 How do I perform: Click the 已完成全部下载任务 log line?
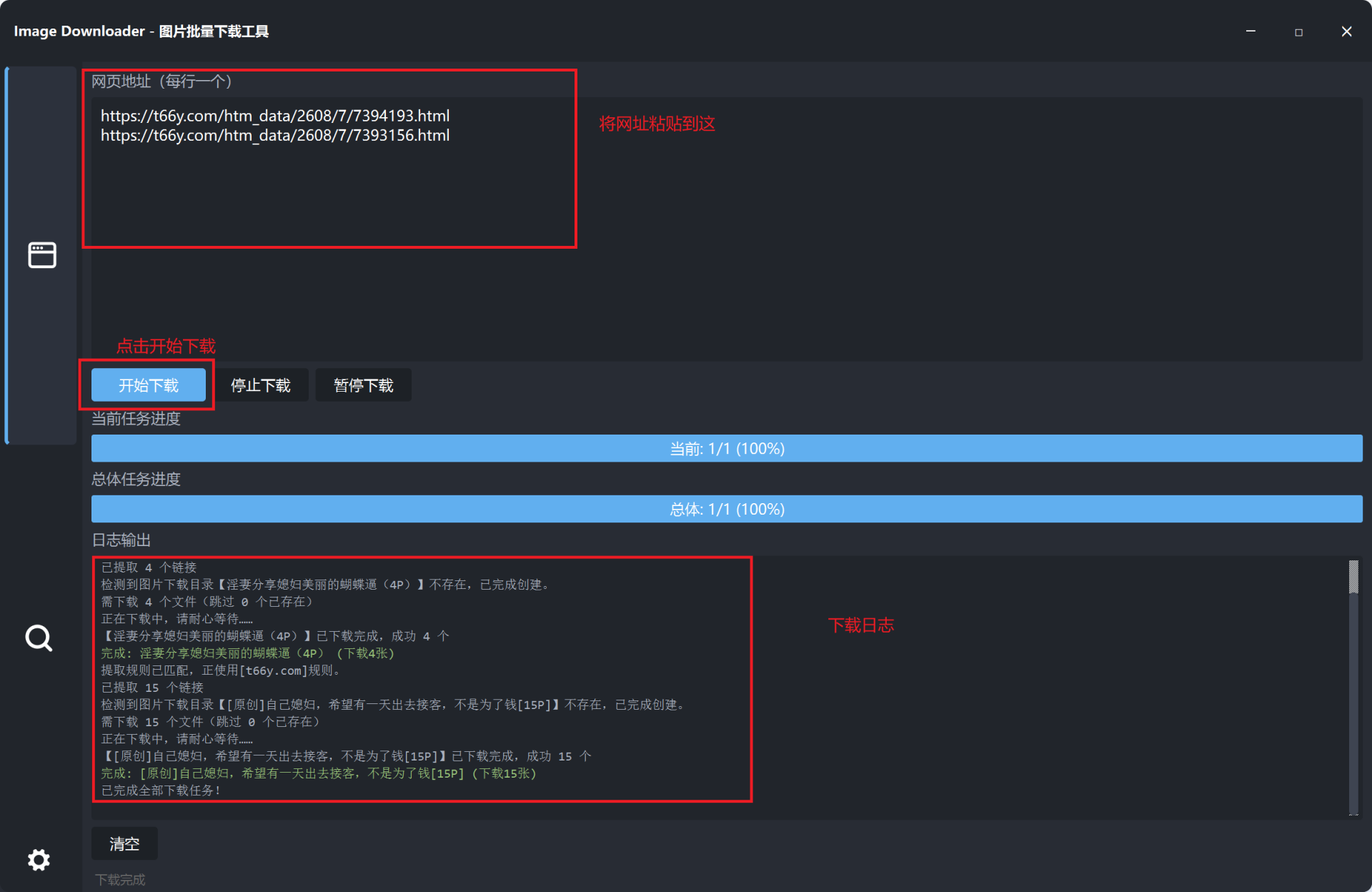pos(161,791)
